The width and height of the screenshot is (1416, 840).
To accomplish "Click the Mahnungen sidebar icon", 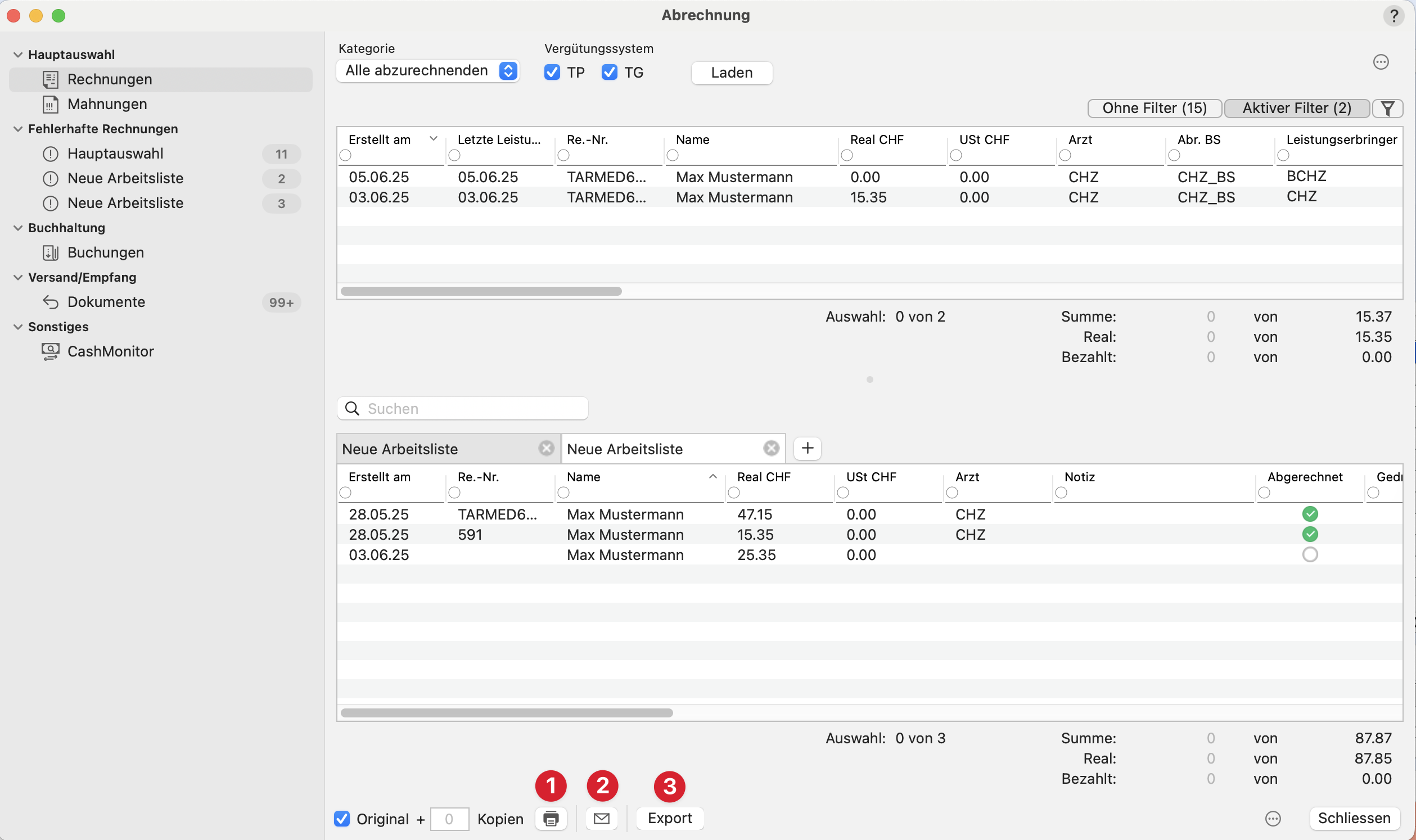I will click(51, 104).
